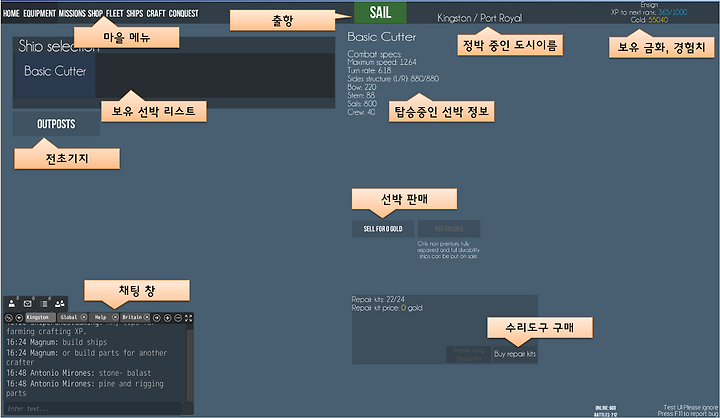
Task: Click chat message 'Magnum: build ships'
Action: click(56, 342)
